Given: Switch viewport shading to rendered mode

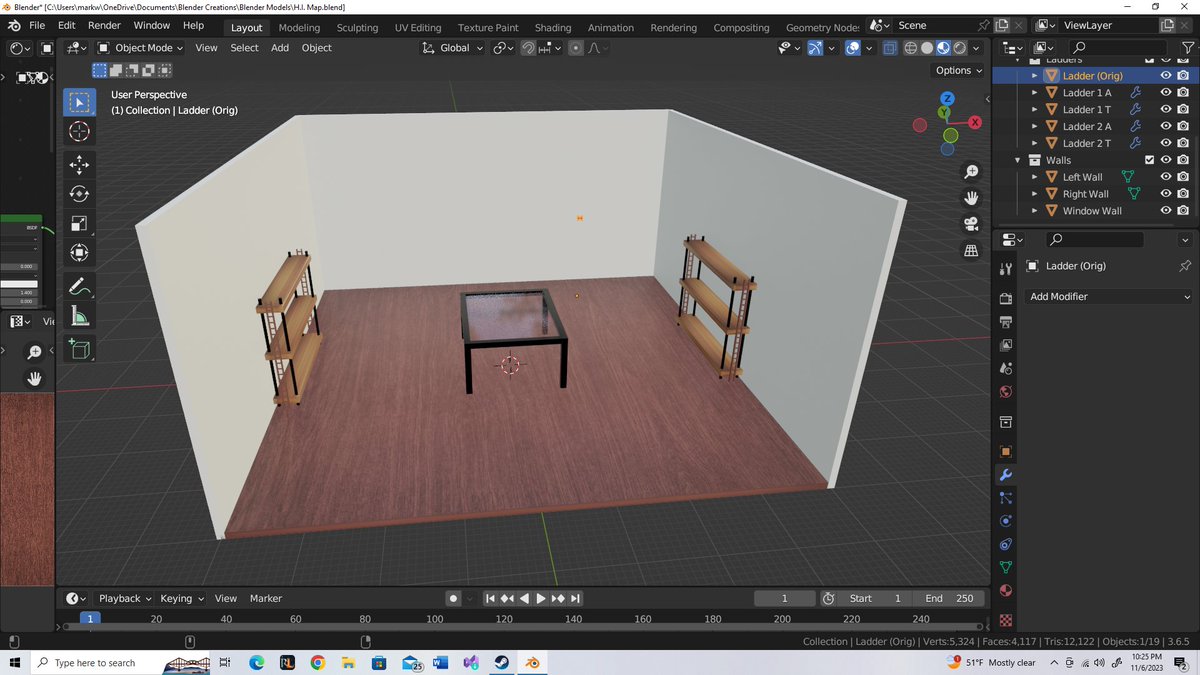Looking at the screenshot, I should click(960, 48).
